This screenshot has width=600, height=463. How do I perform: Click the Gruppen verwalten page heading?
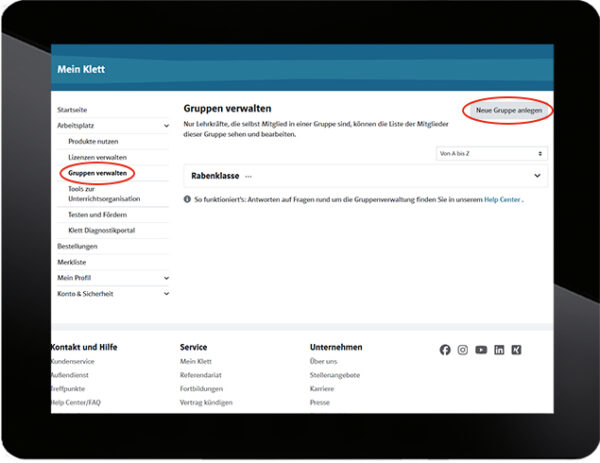(x=227, y=109)
